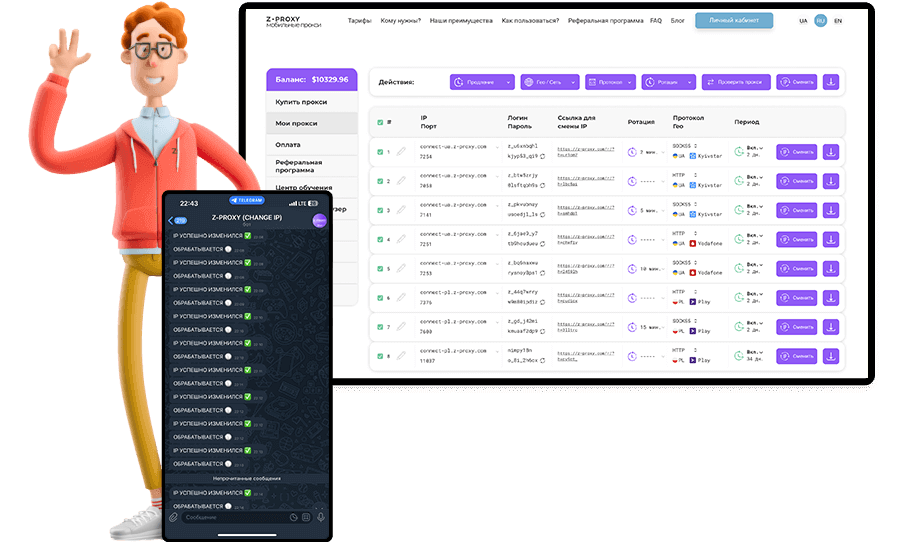
Task: Click the Сменить button in actions bar
Action: point(796,82)
